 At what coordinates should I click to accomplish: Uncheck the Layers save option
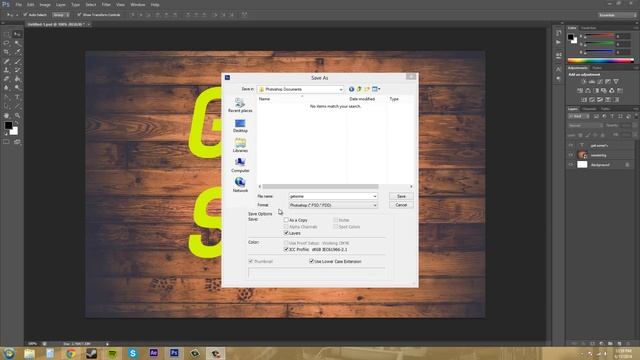286,233
